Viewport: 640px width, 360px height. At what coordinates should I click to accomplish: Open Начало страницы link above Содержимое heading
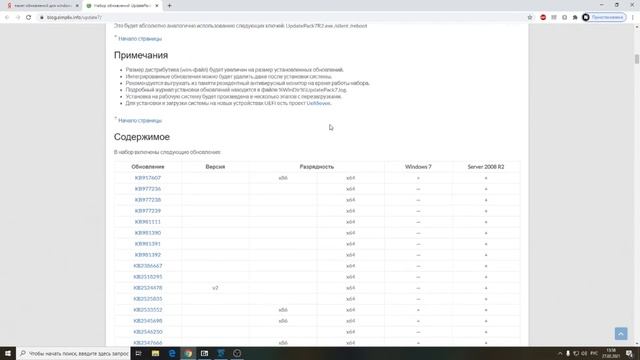(140, 121)
